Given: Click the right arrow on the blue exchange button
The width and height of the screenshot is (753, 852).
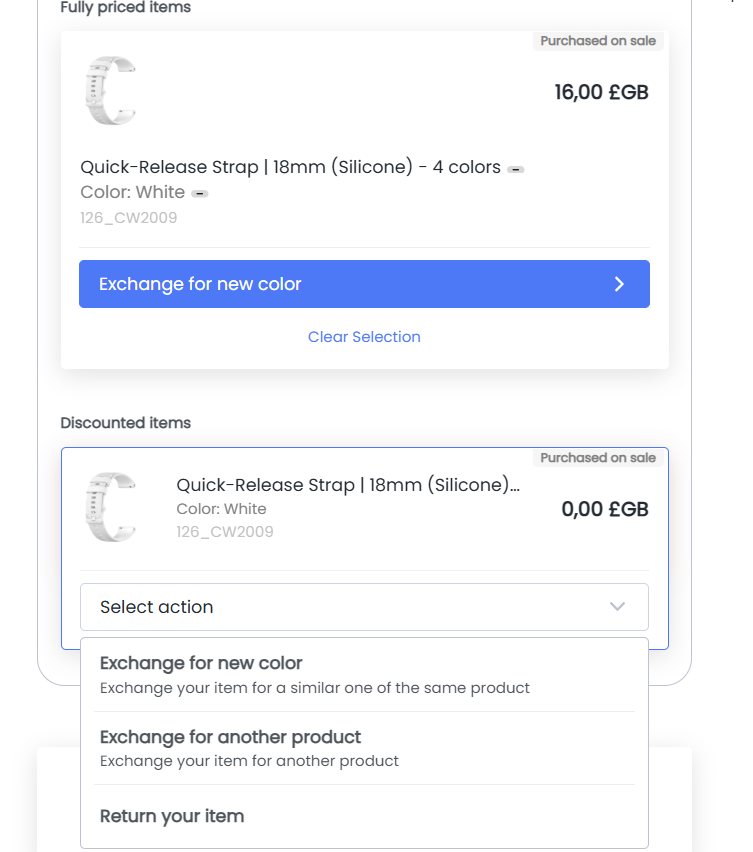Looking at the screenshot, I should pyautogui.click(x=619, y=284).
